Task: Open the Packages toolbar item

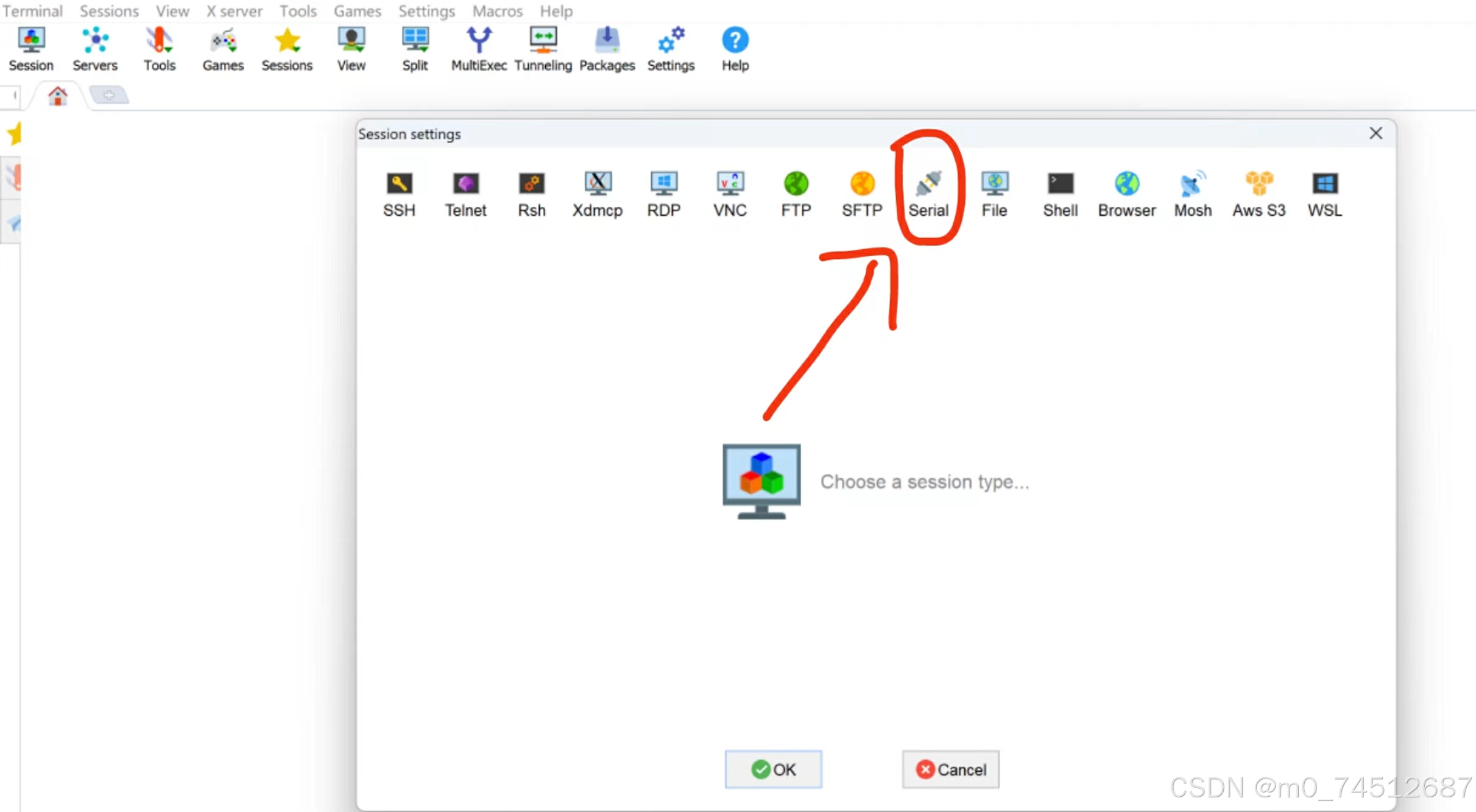Action: [607, 50]
